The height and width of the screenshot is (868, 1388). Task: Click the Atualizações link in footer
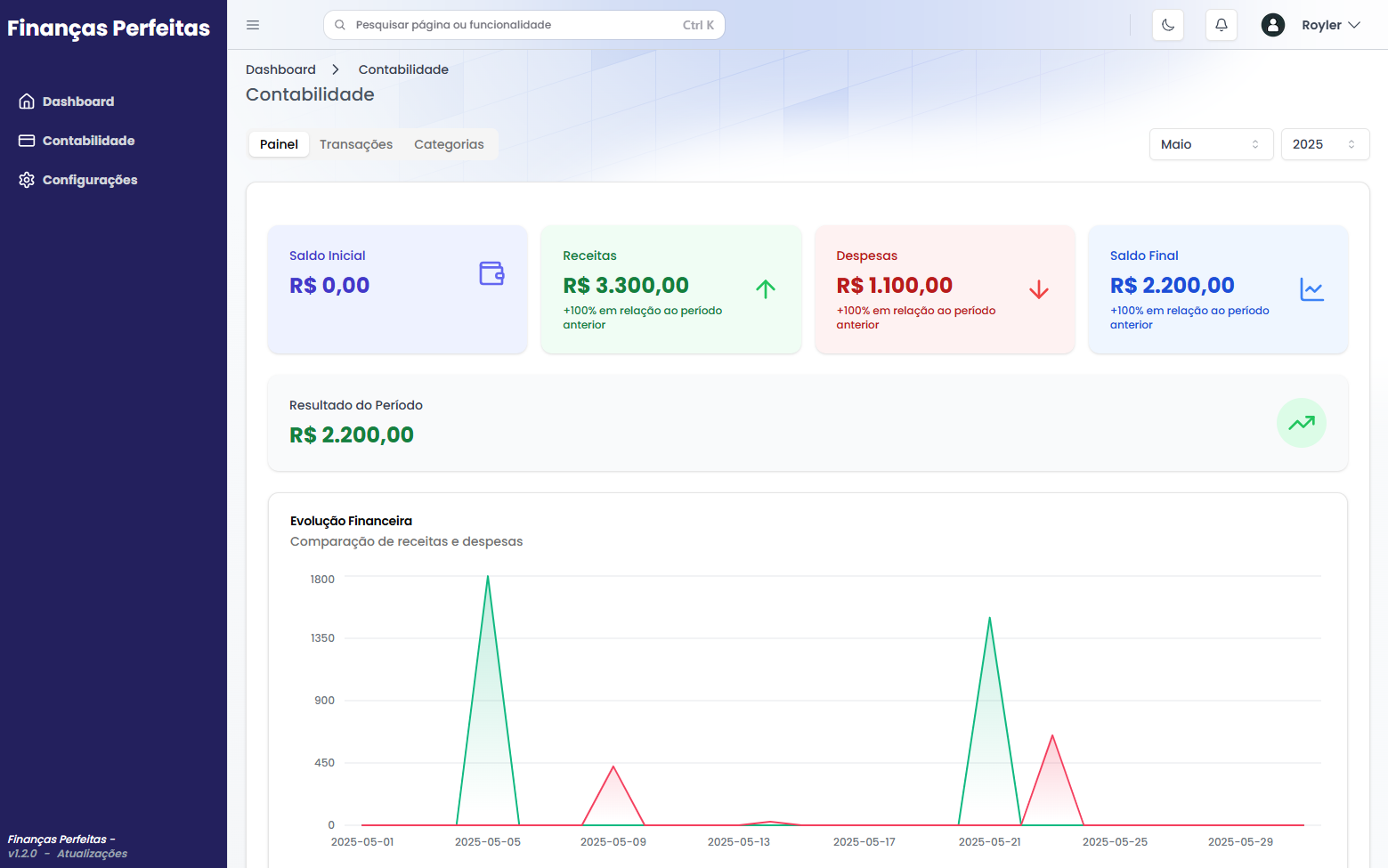pos(93,854)
